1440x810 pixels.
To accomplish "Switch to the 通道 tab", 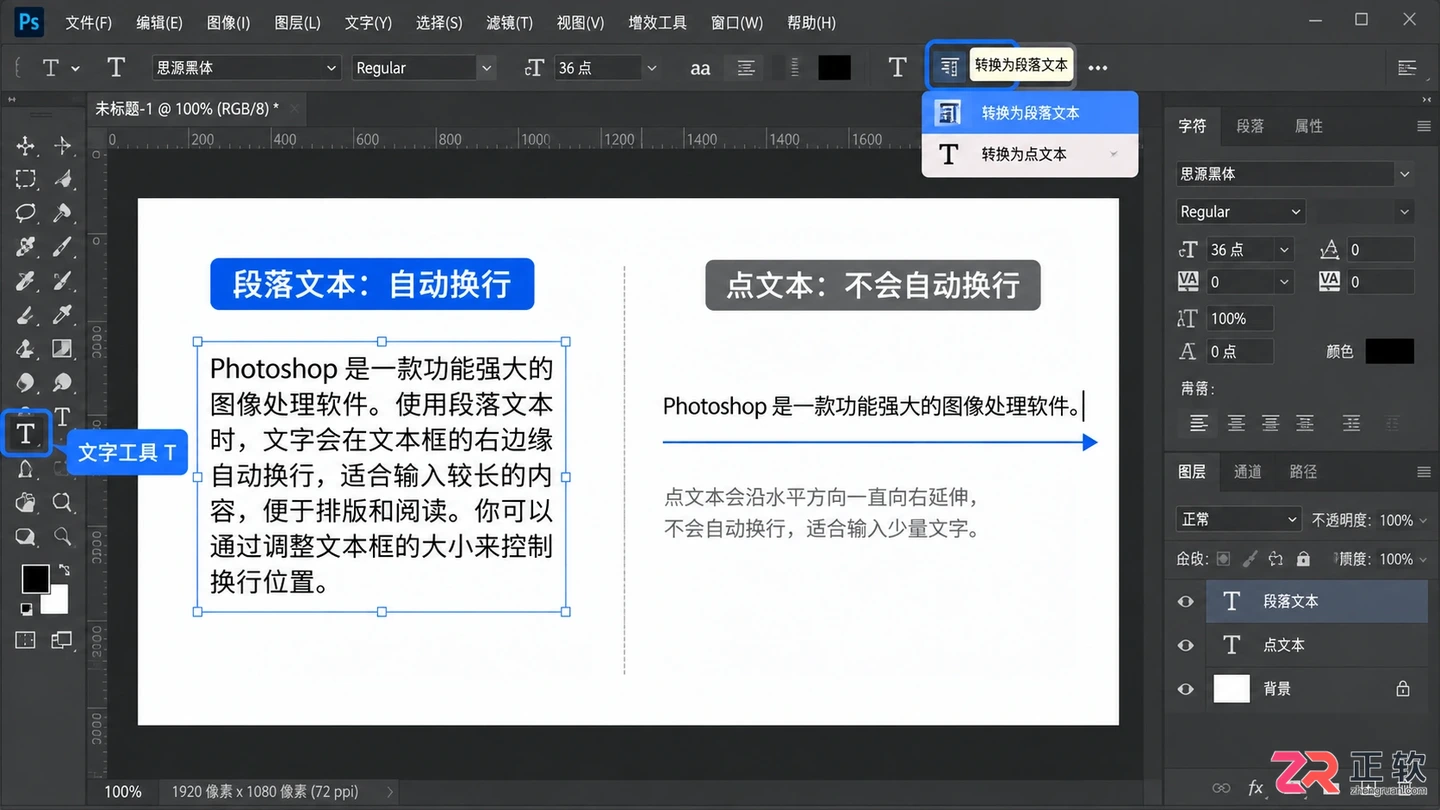I will pos(1247,472).
